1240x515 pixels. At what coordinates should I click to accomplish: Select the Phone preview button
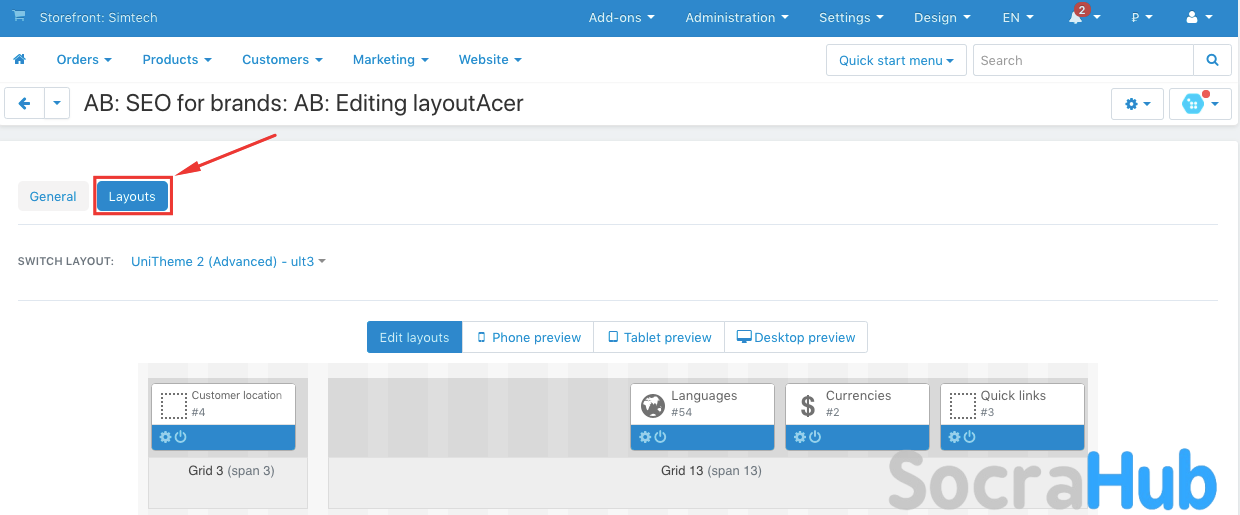[x=528, y=338]
